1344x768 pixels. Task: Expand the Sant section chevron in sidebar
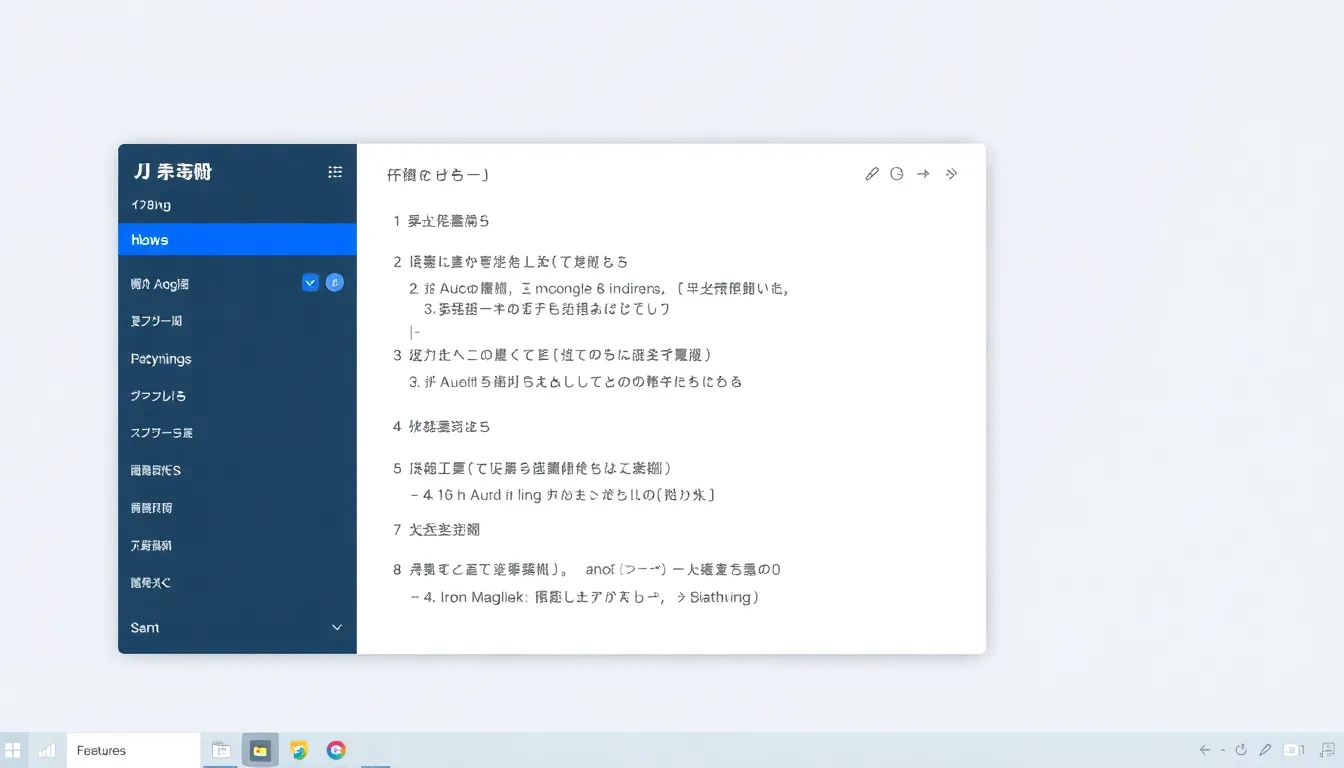pos(337,628)
